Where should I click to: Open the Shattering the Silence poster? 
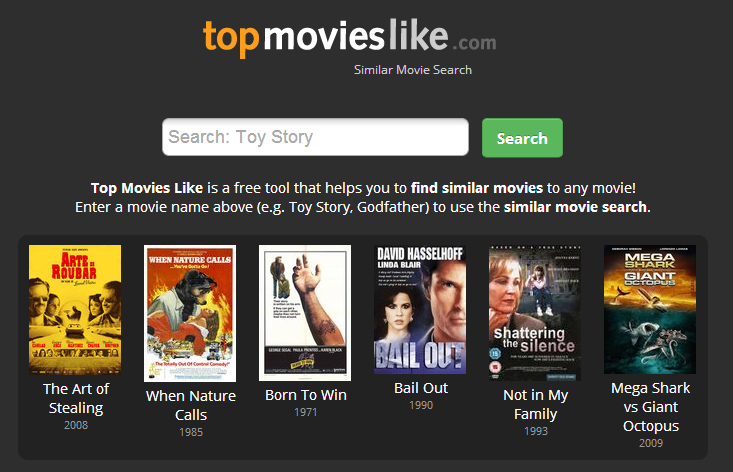[x=535, y=313]
